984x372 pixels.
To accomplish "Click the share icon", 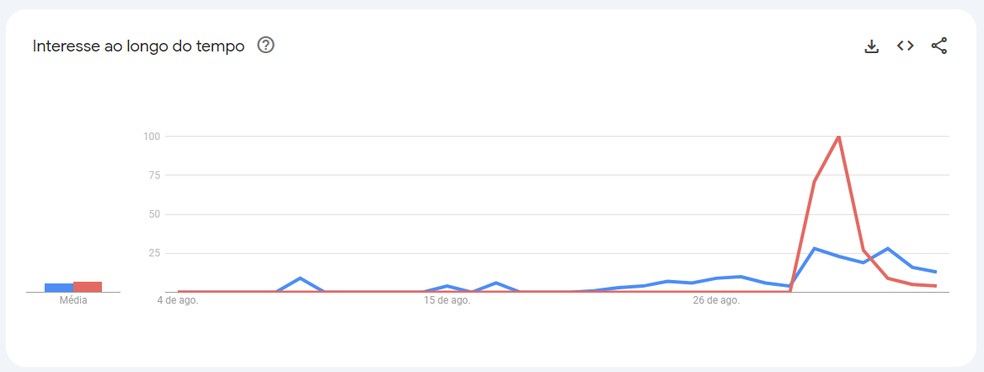I will coord(939,46).
